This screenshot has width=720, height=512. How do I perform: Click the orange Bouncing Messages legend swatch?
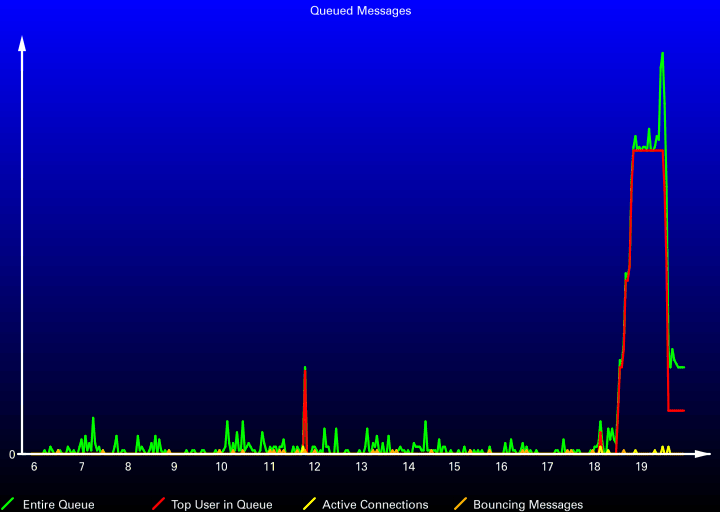[x=461, y=504]
